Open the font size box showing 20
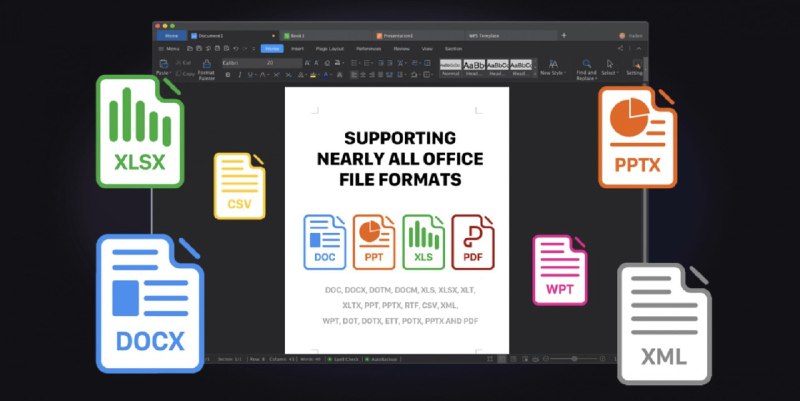 (283, 63)
